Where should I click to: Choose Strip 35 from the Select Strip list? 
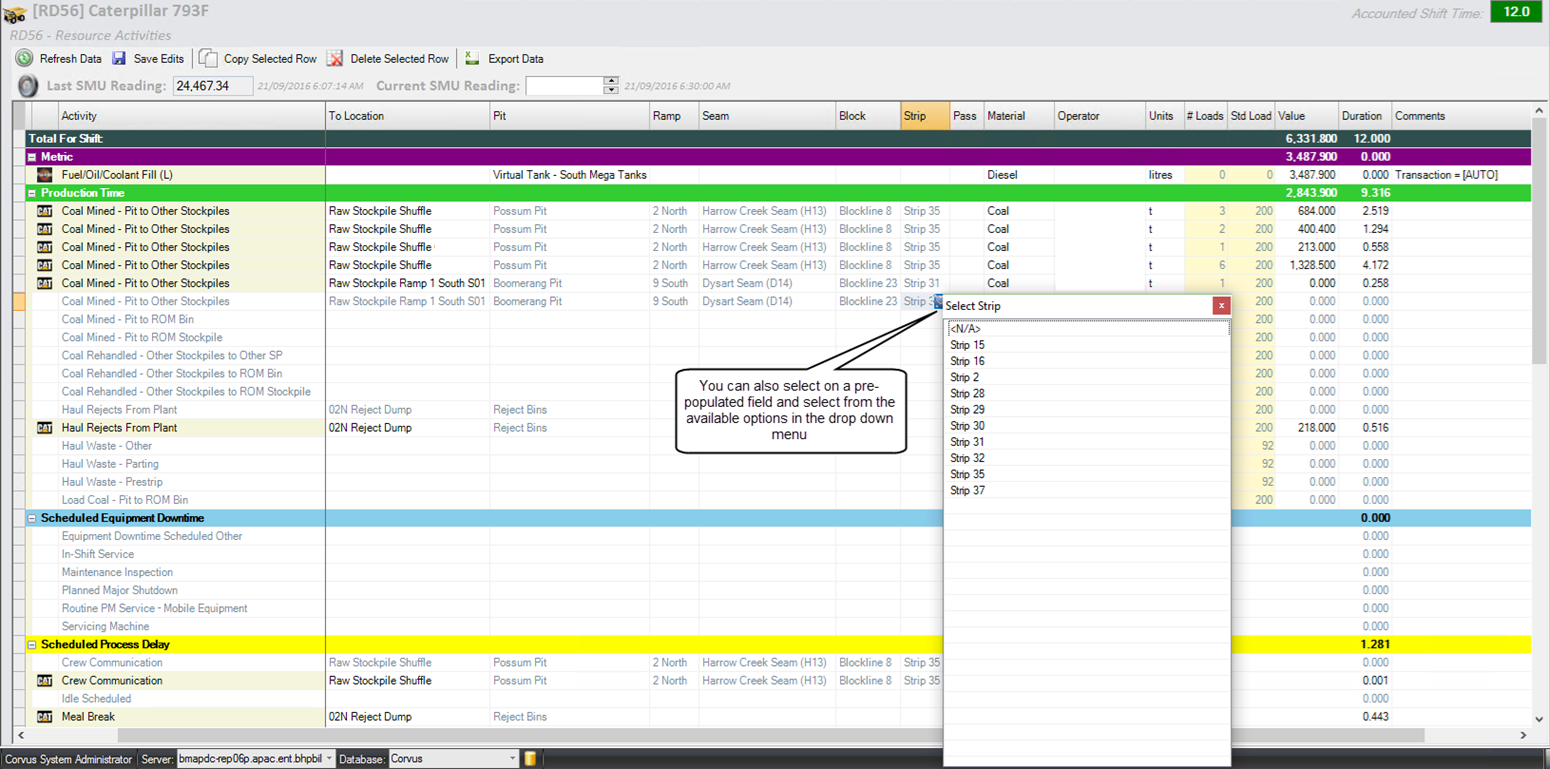pyautogui.click(x=1087, y=474)
